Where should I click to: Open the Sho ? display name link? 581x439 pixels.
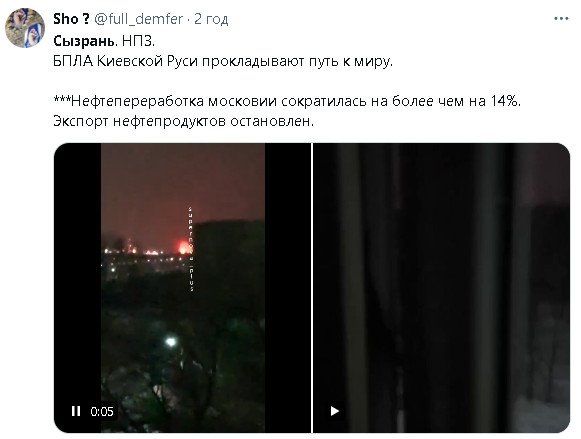click(x=71, y=19)
